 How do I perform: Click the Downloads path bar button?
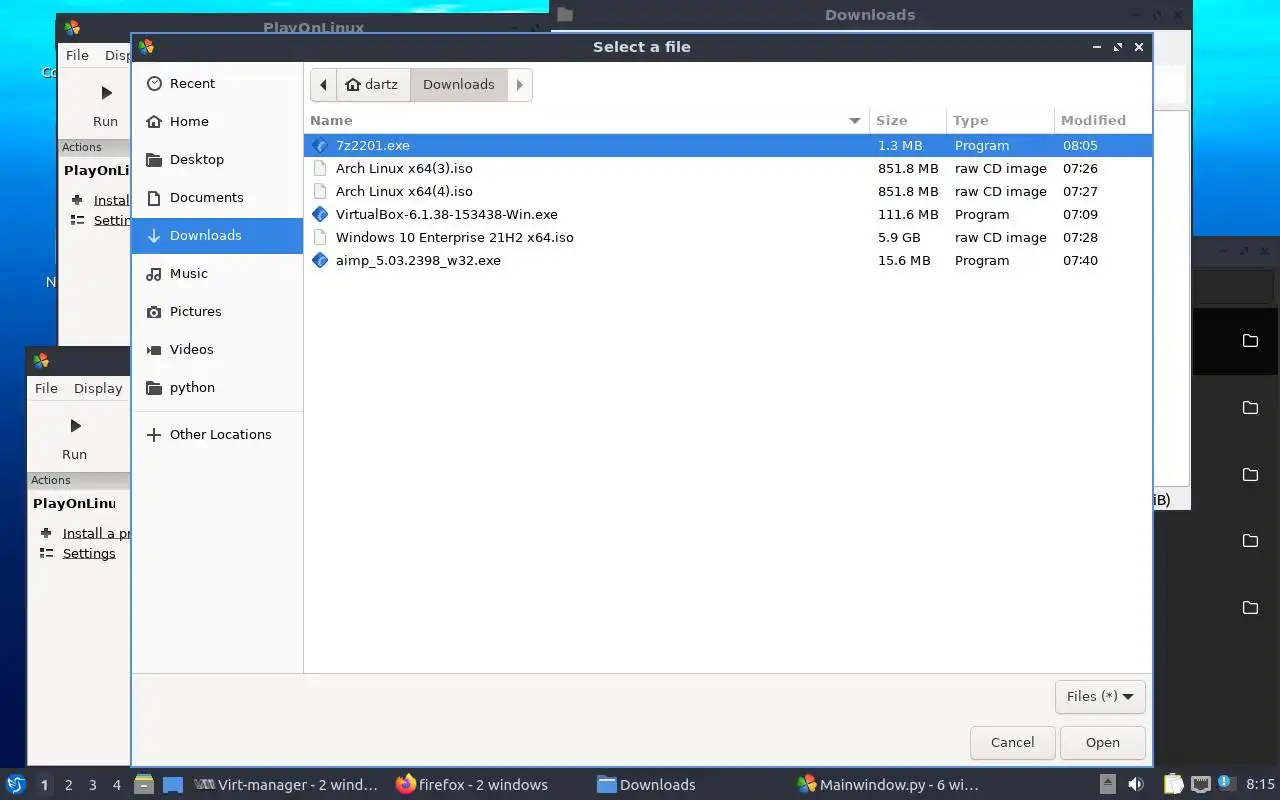[459, 85]
